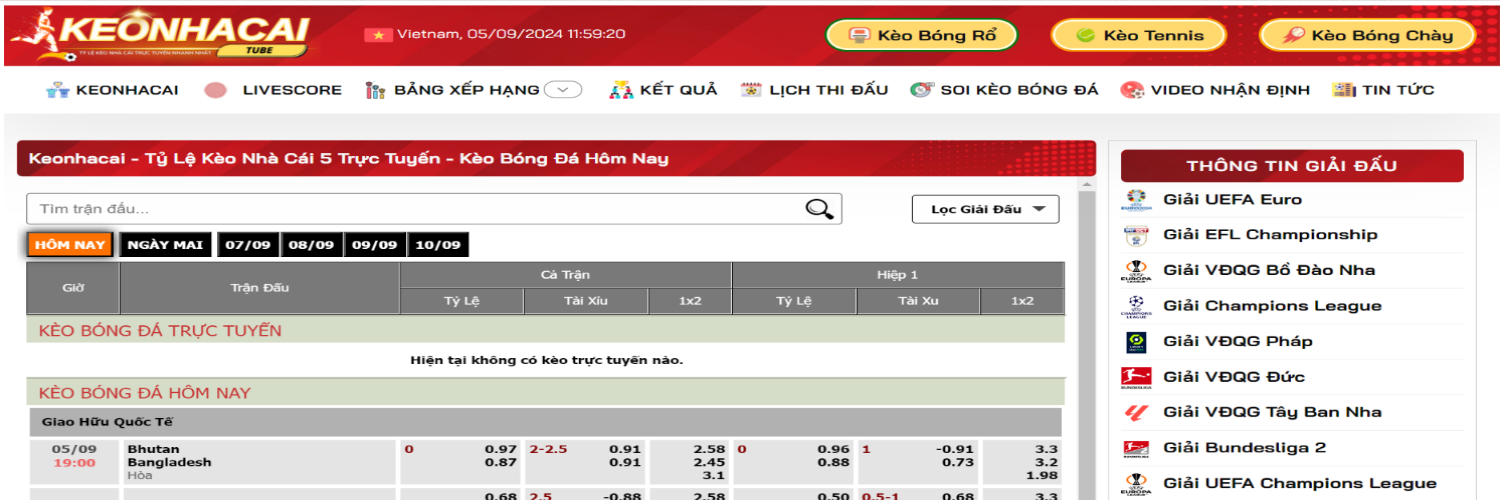
Task: Click the Keonhacai Tube logo
Action: coord(160,34)
